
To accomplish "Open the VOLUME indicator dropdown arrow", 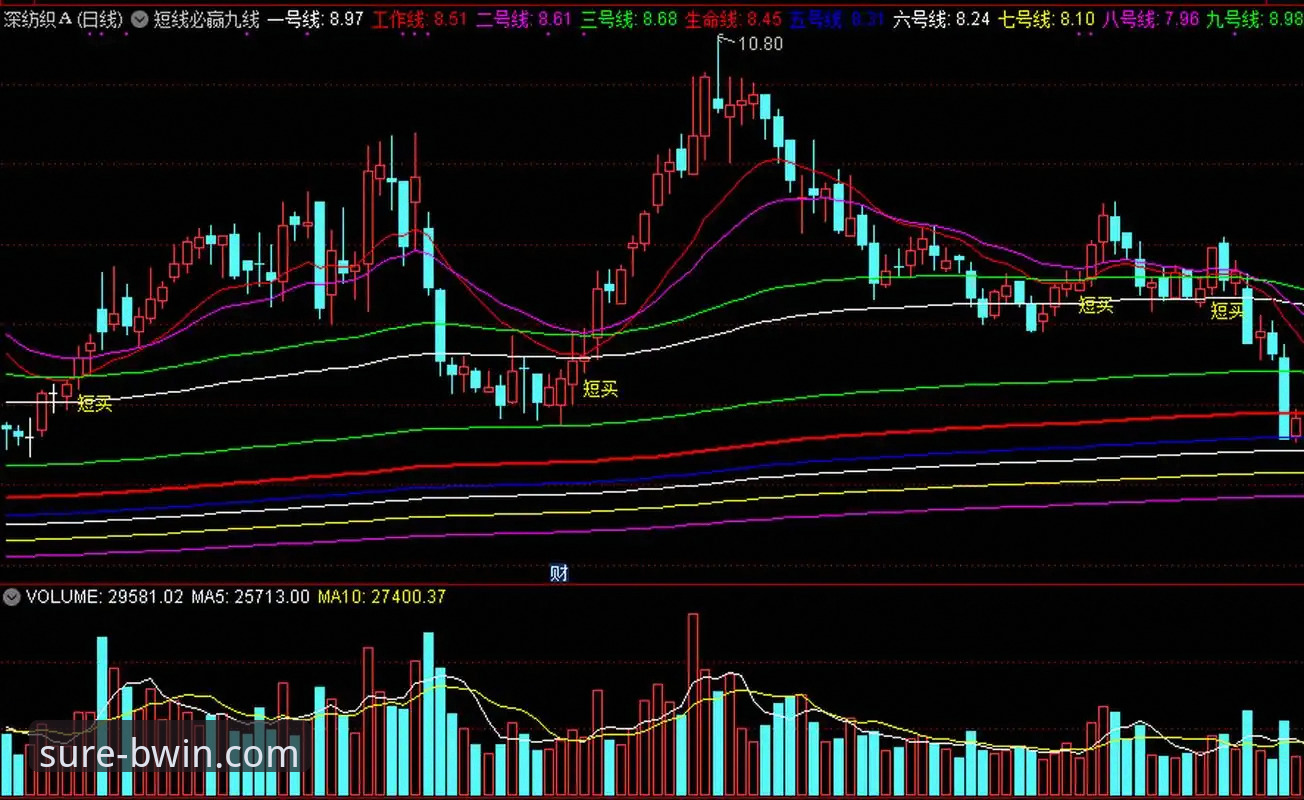I will [x=12, y=597].
